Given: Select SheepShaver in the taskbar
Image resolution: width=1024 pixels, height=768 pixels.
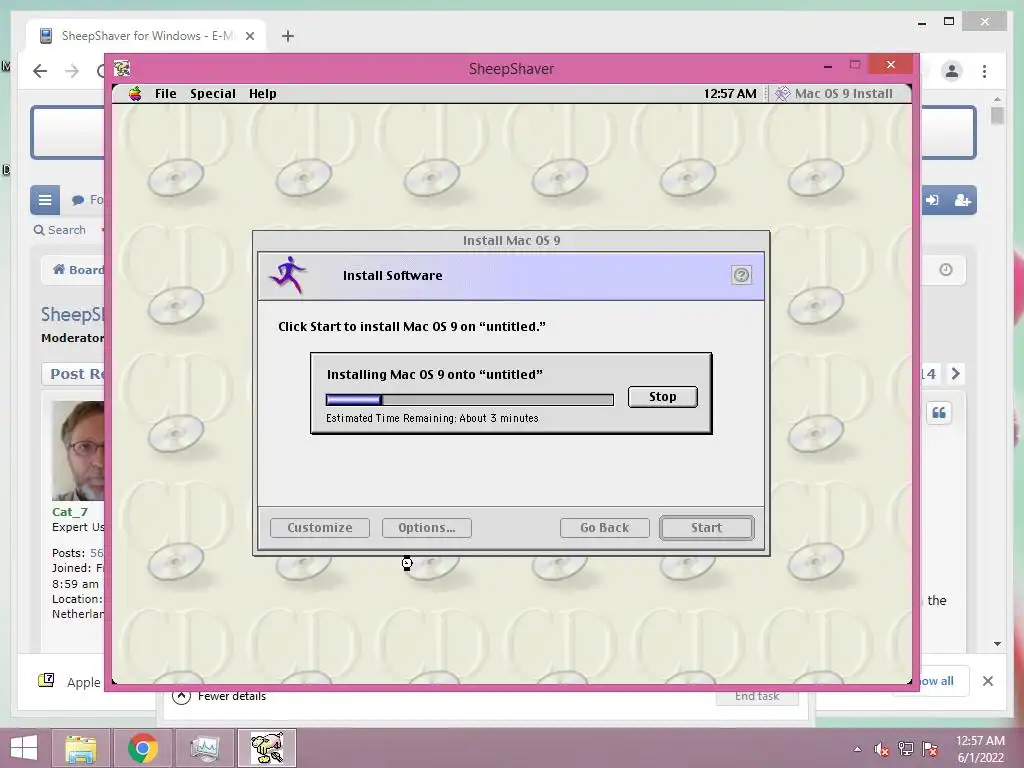Looking at the screenshot, I should pos(267,748).
